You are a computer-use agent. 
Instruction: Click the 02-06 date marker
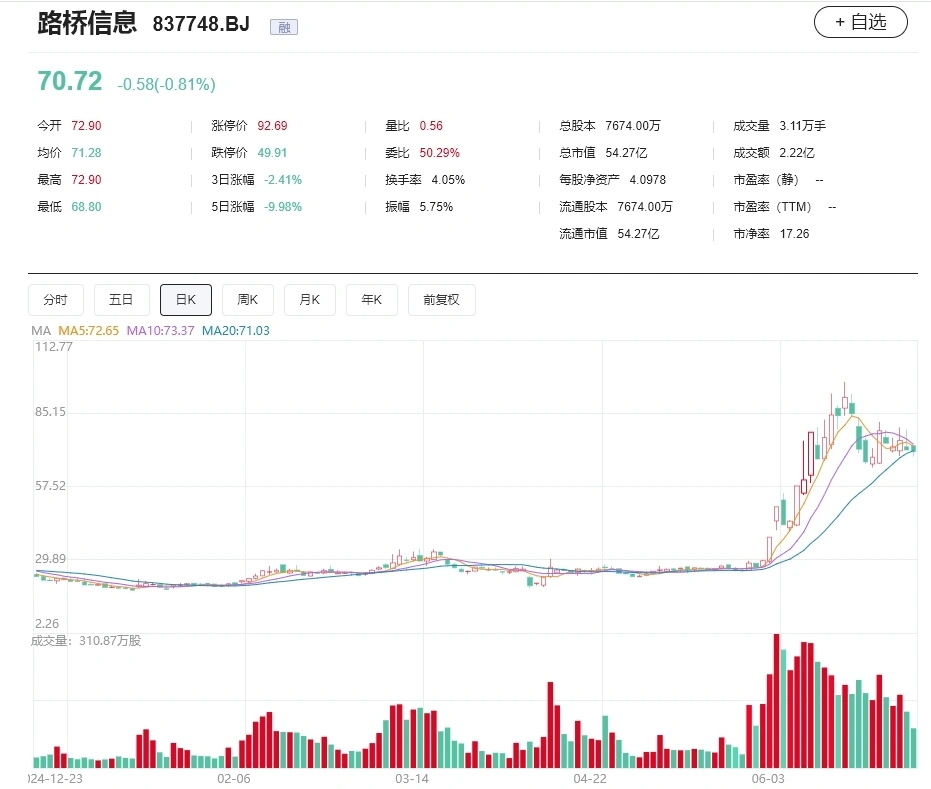point(234,778)
